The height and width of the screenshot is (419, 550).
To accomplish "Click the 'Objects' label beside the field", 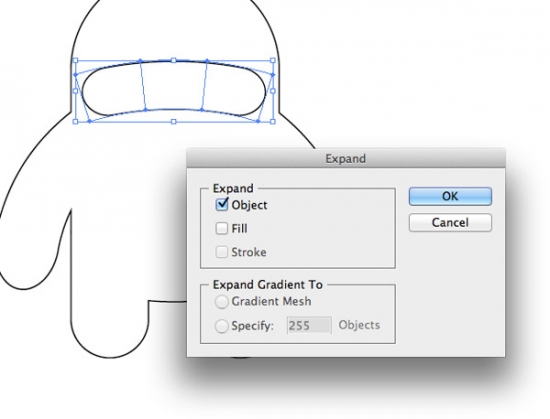I will point(359,325).
